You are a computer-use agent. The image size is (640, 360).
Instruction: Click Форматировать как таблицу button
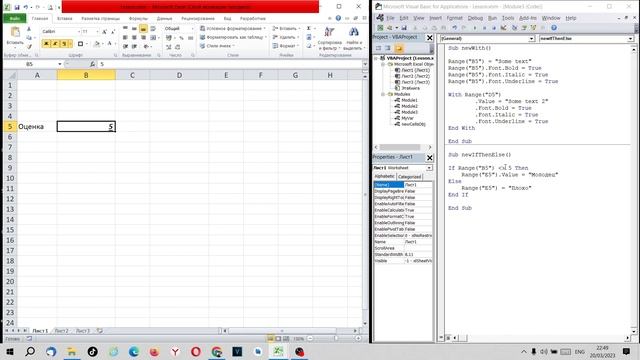[x=233, y=37]
